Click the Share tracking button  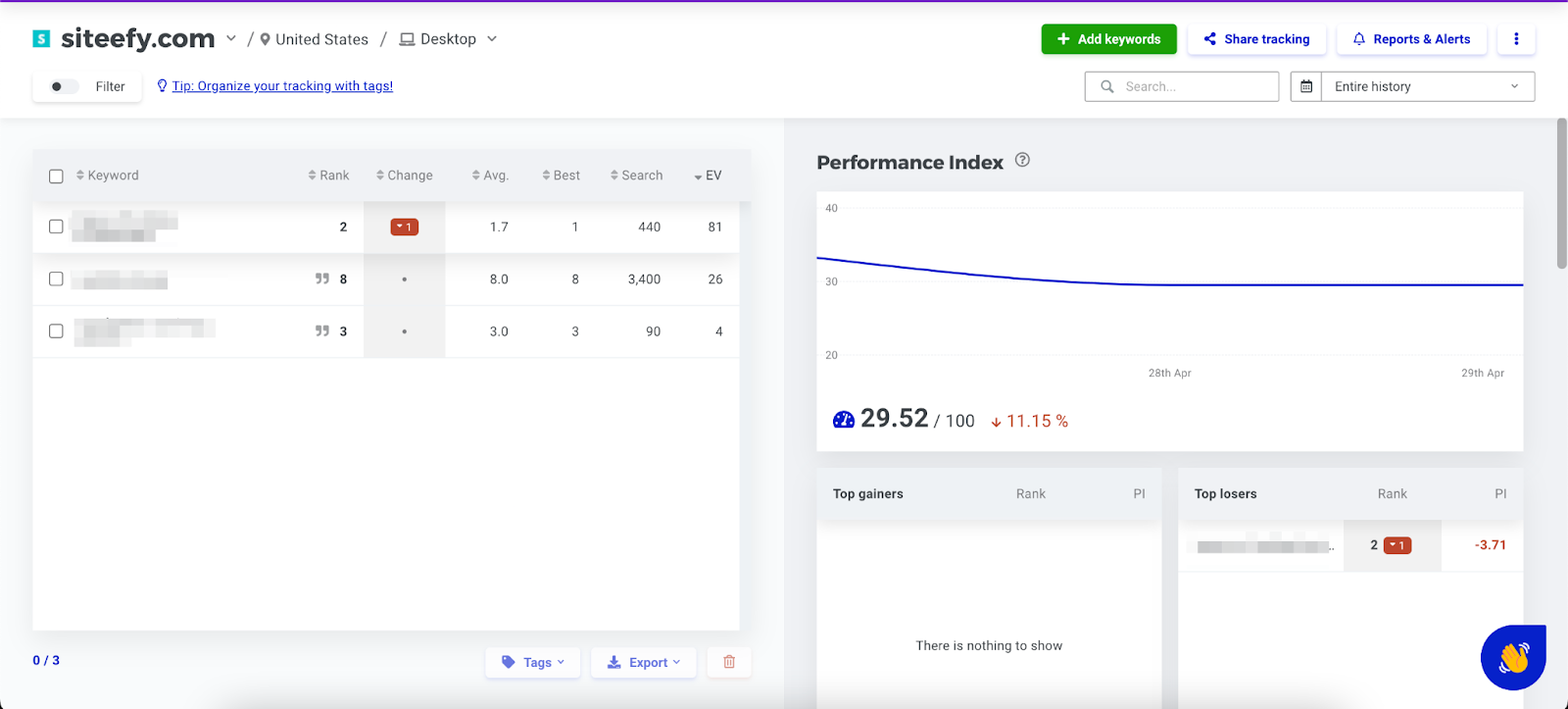tap(1256, 39)
